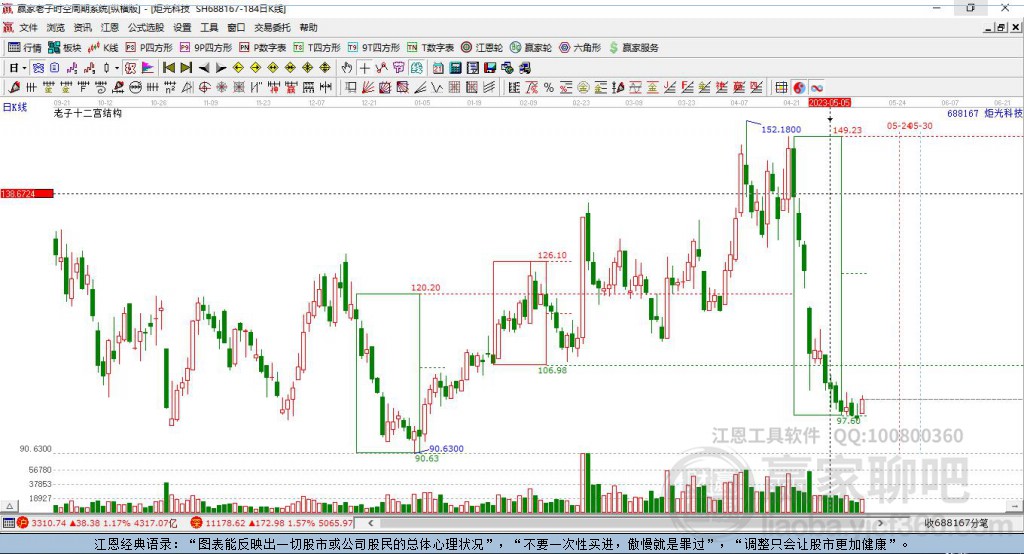Open the 交易委托 menu
Image resolution: width=1024 pixels, height=554 pixels.
coord(272,27)
